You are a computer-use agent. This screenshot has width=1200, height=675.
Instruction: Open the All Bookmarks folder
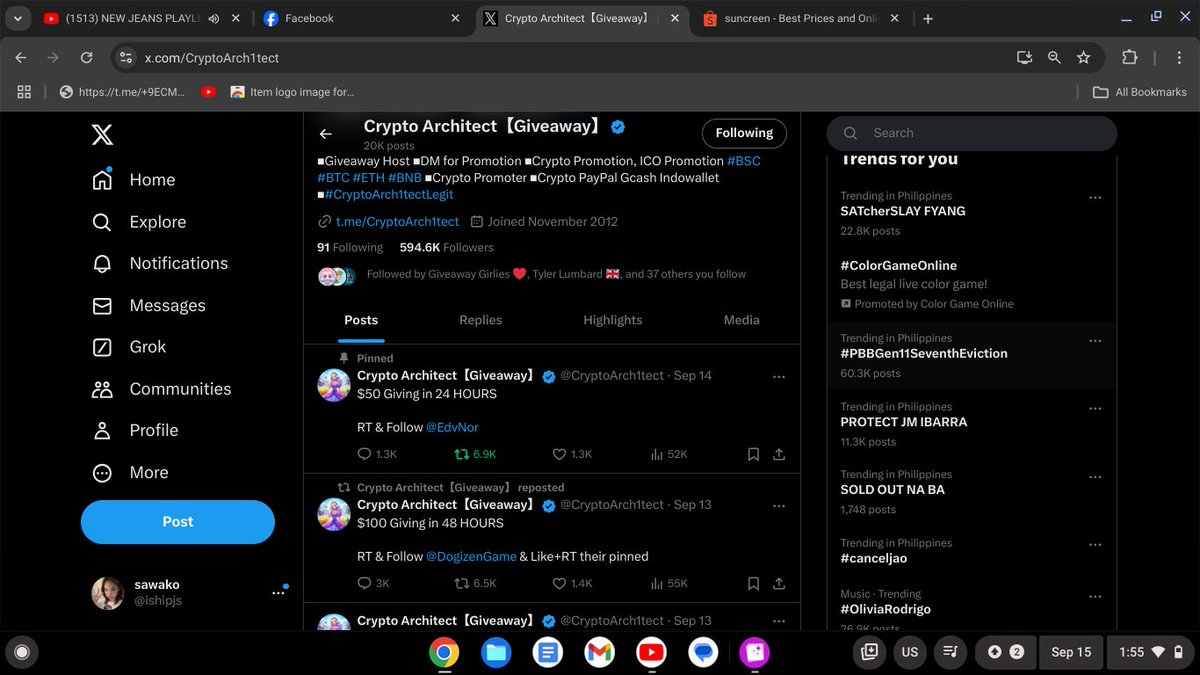pyautogui.click(x=1140, y=92)
